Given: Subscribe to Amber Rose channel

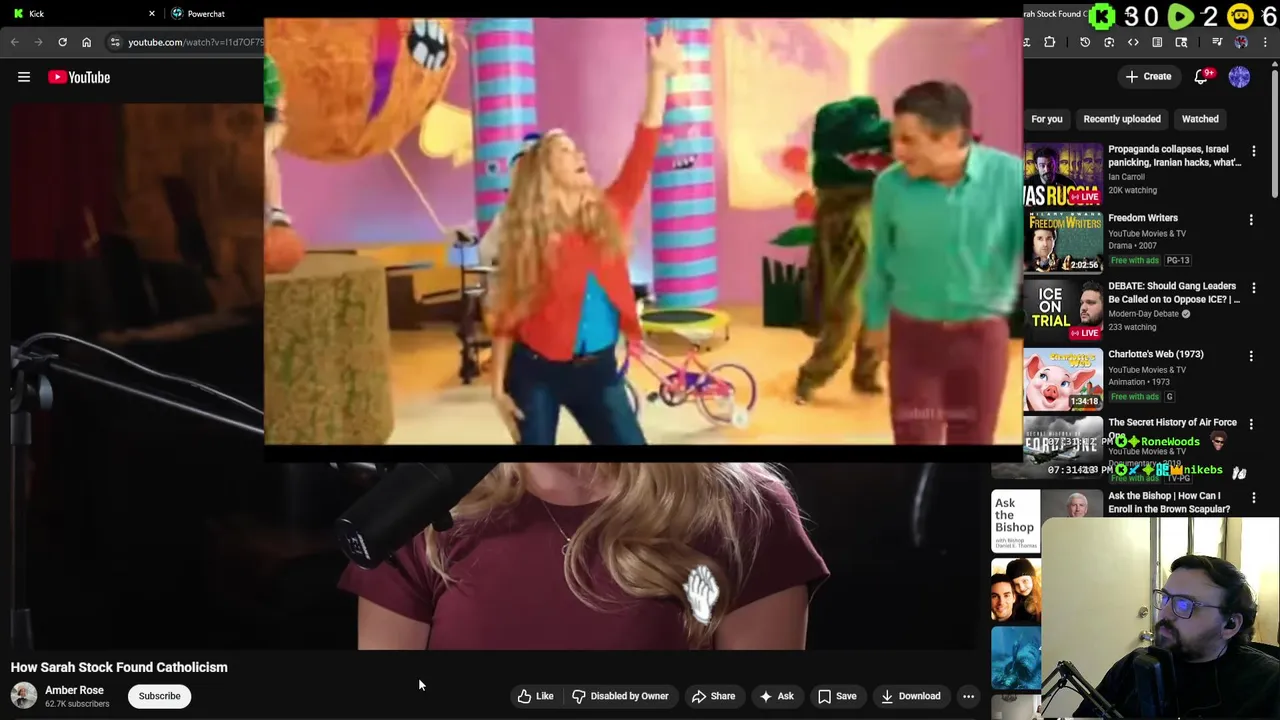Looking at the screenshot, I should [x=160, y=696].
